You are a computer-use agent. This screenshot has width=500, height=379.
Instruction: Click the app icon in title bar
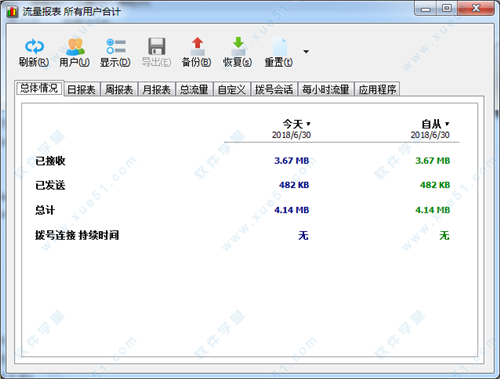point(12,12)
